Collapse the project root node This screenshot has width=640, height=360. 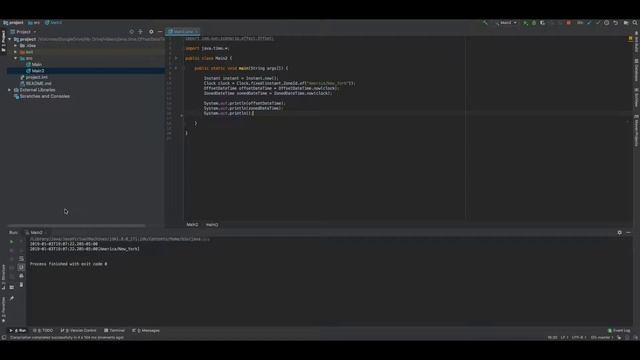tap(10, 40)
